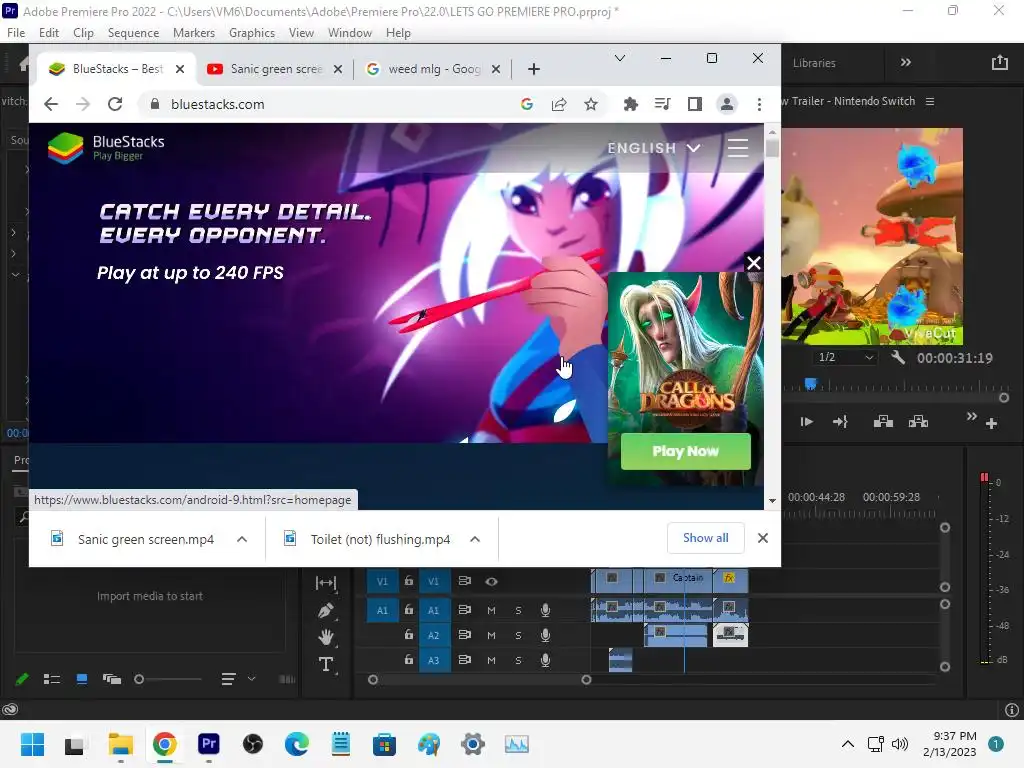Viewport: 1024px width, 768px height.
Task: Click BlueStacks logo link
Action: pyautogui.click(x=106, y=148)
